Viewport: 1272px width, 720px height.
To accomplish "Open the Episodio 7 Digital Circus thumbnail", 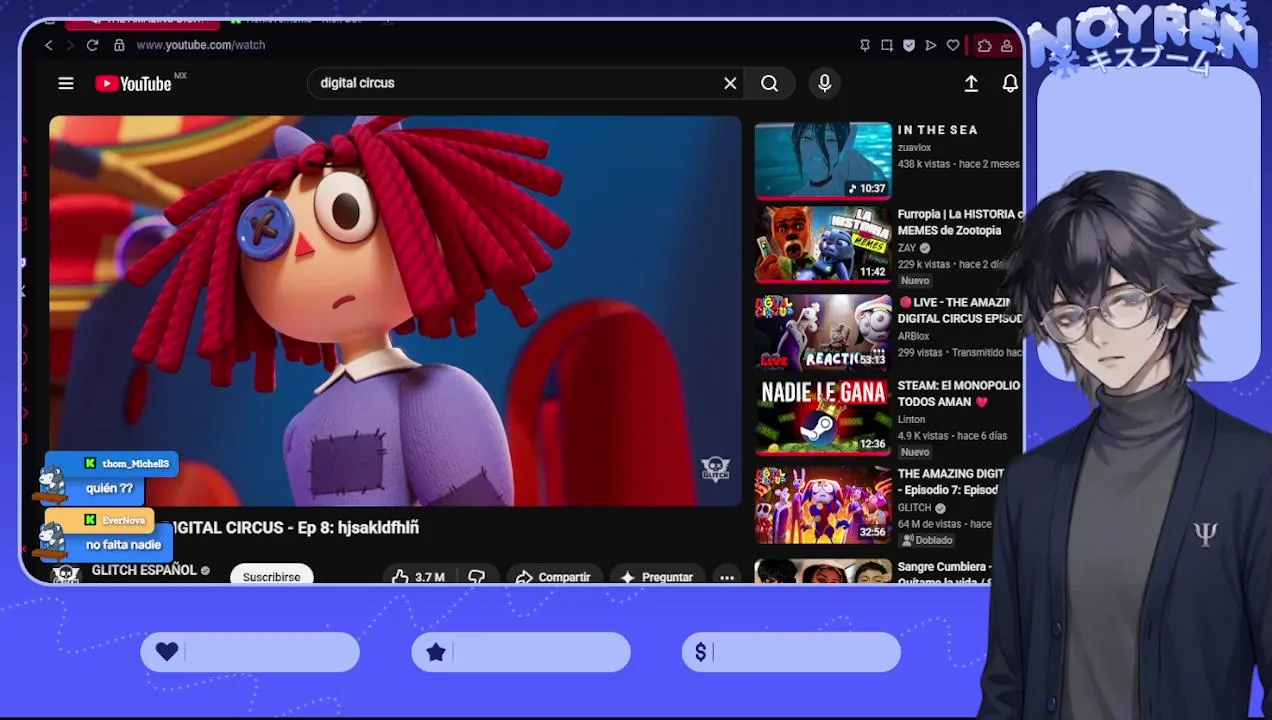I will [823, 504].
